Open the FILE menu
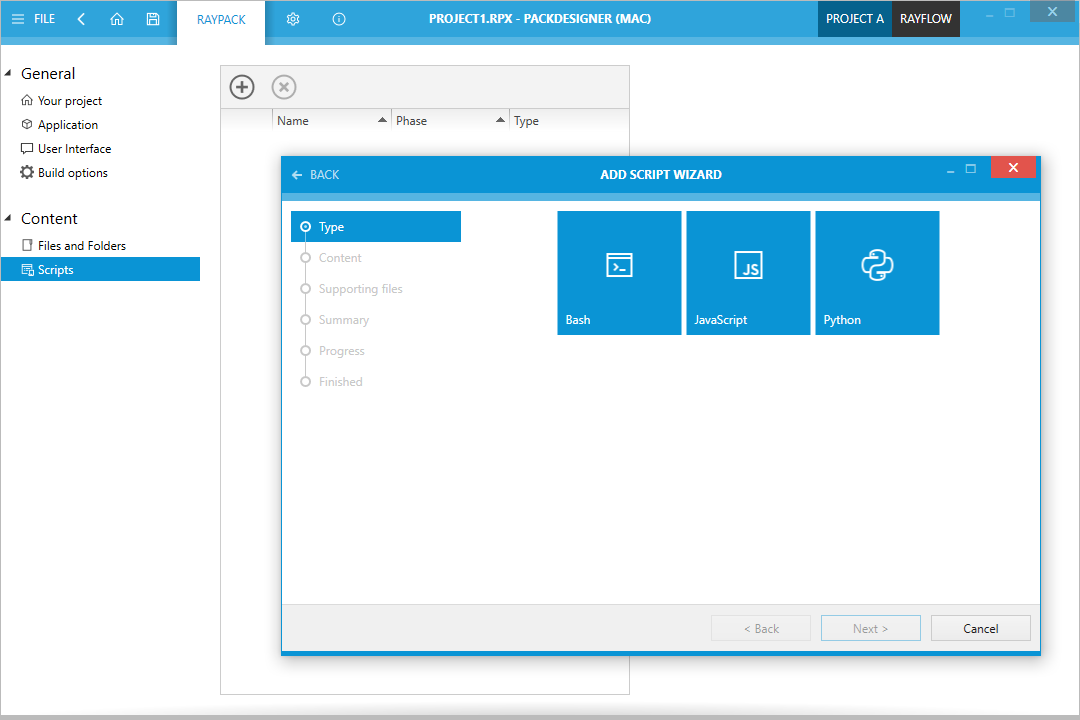The width and height of the screenshot is (1080, 720). click(33, 19)
